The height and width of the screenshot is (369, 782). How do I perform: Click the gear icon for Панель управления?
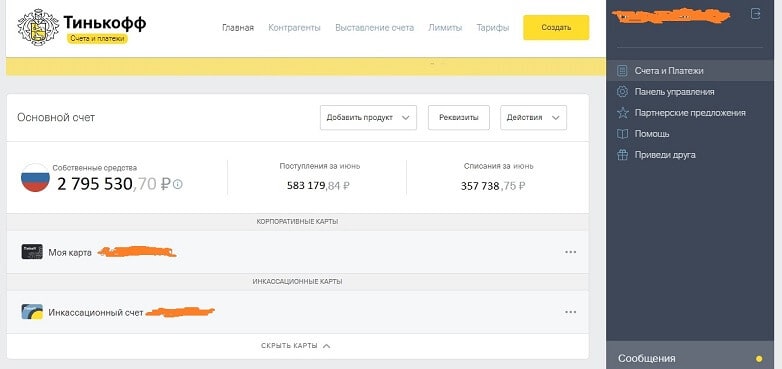pos(622,92)
